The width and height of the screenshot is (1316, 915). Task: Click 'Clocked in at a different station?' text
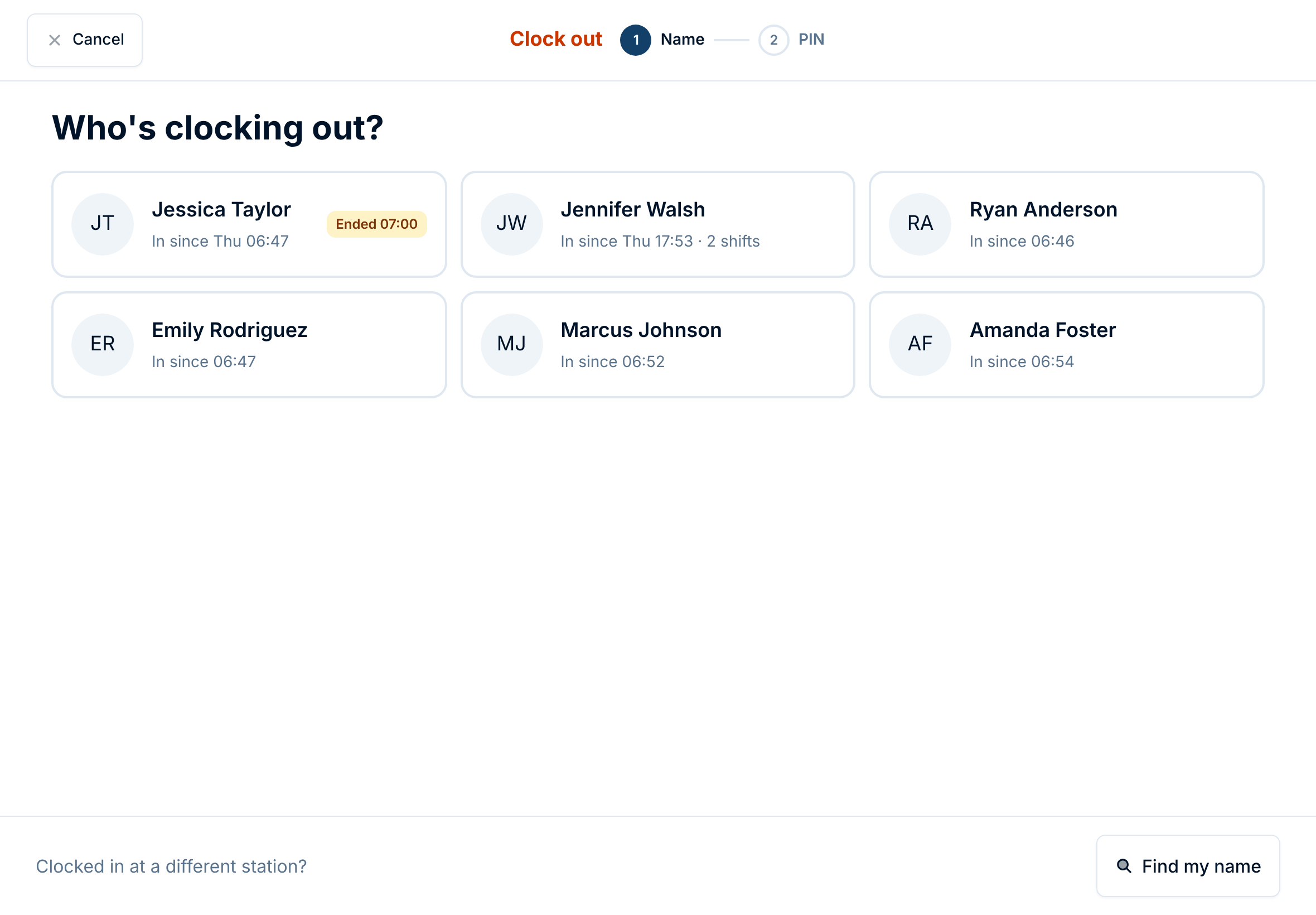point(171,866)
